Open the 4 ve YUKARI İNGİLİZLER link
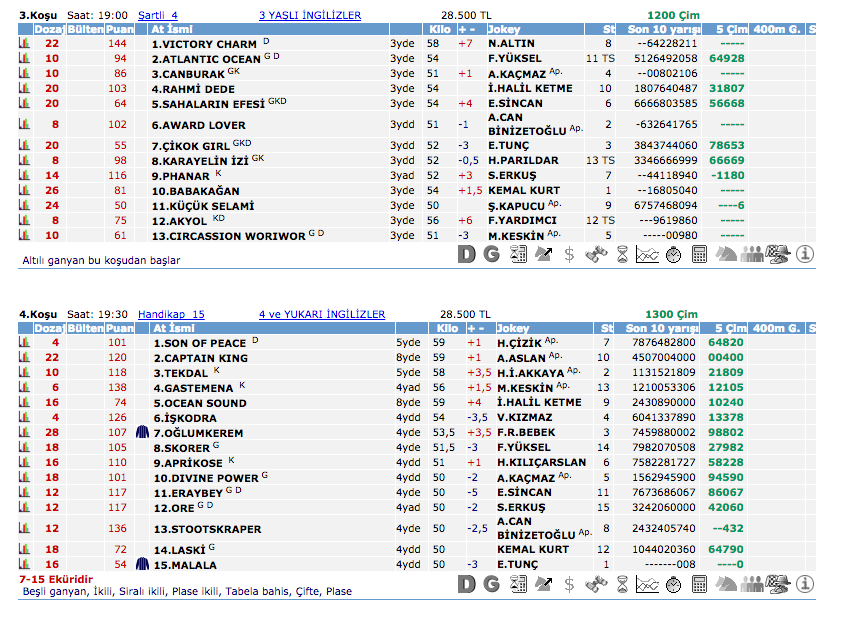The image size is (861, 624). (322, 314)
